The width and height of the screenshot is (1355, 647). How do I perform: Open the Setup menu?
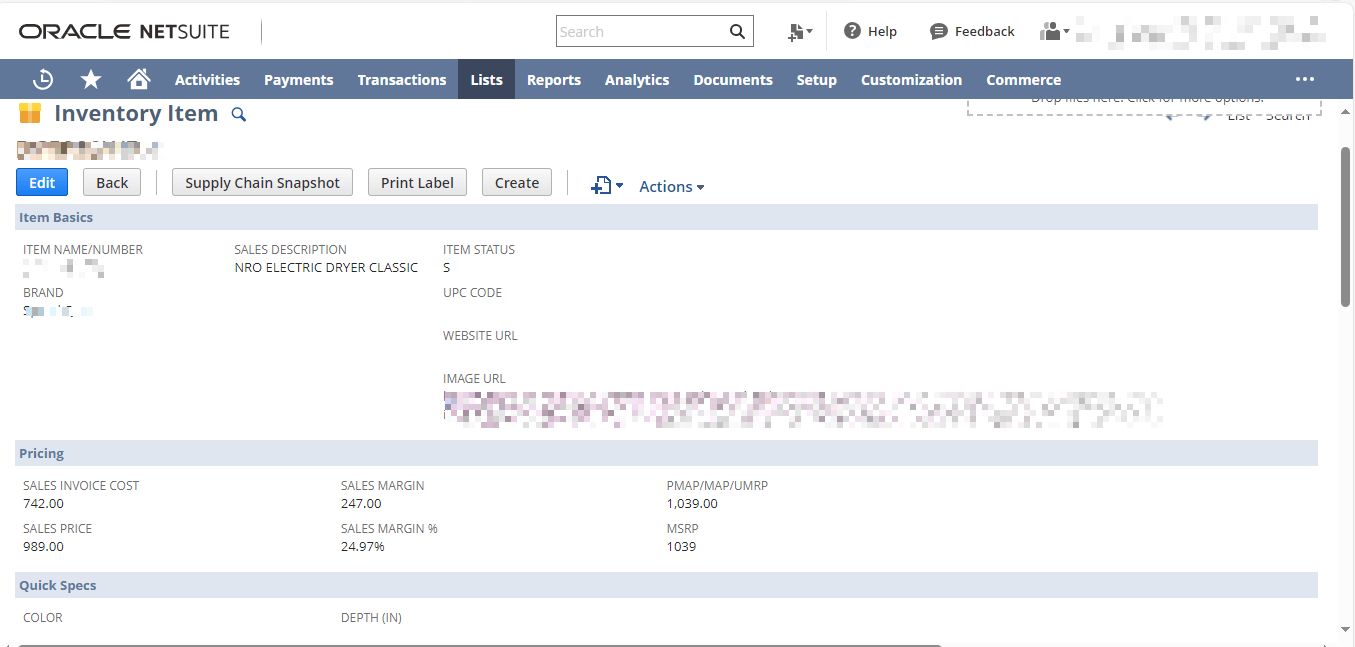pyautogui.click(x=817, y=80)
